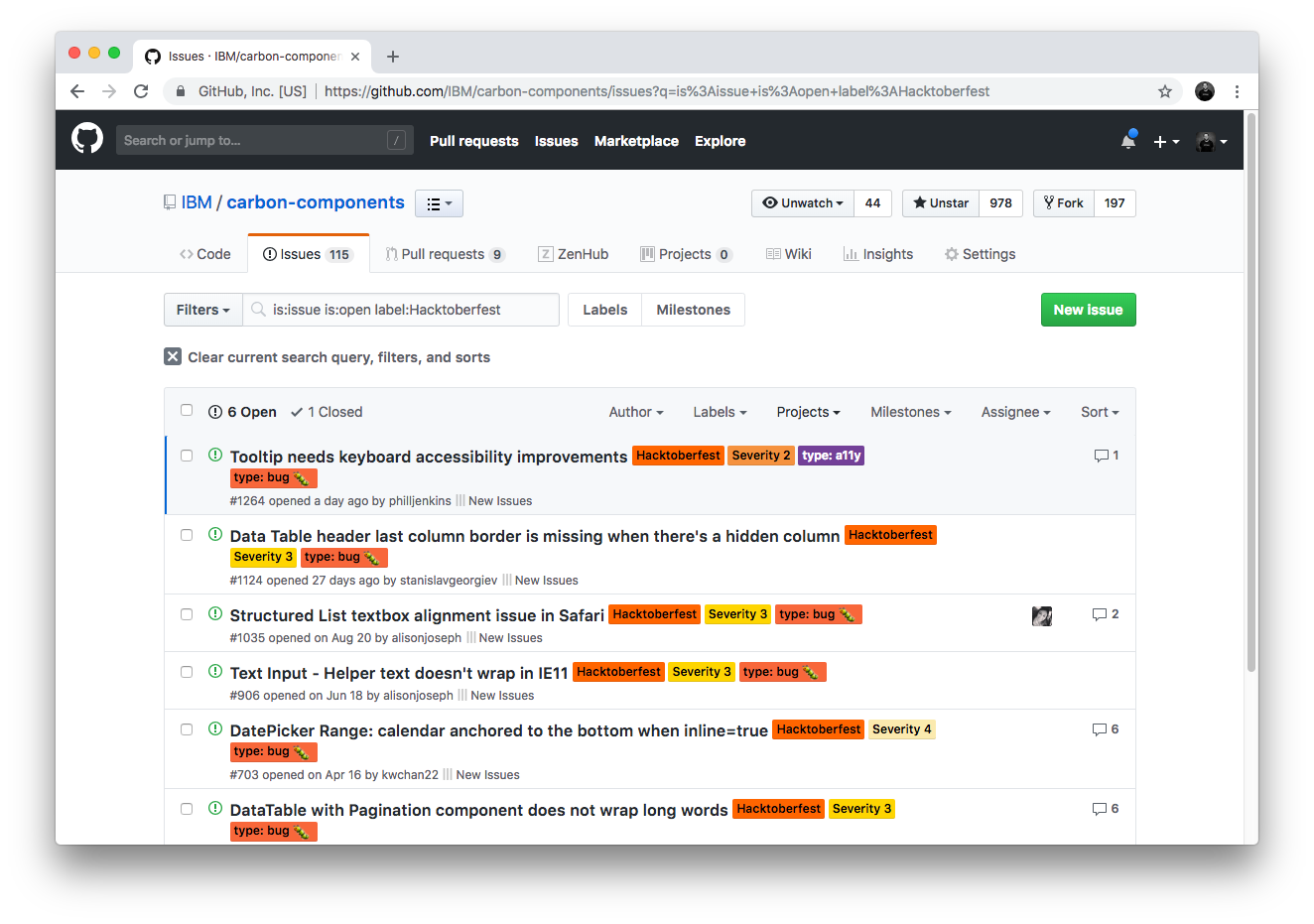Open the Unwatch dropdown
This screenshot has width=1314, height=924.
tap(803, 203)
